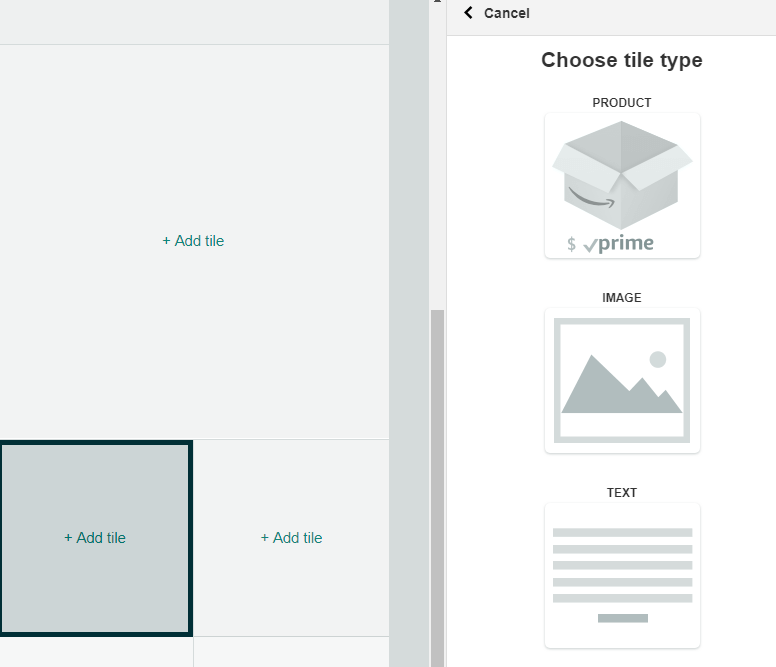Select the Product tile type box icon
Screen dimensions: 776x667
622,186
